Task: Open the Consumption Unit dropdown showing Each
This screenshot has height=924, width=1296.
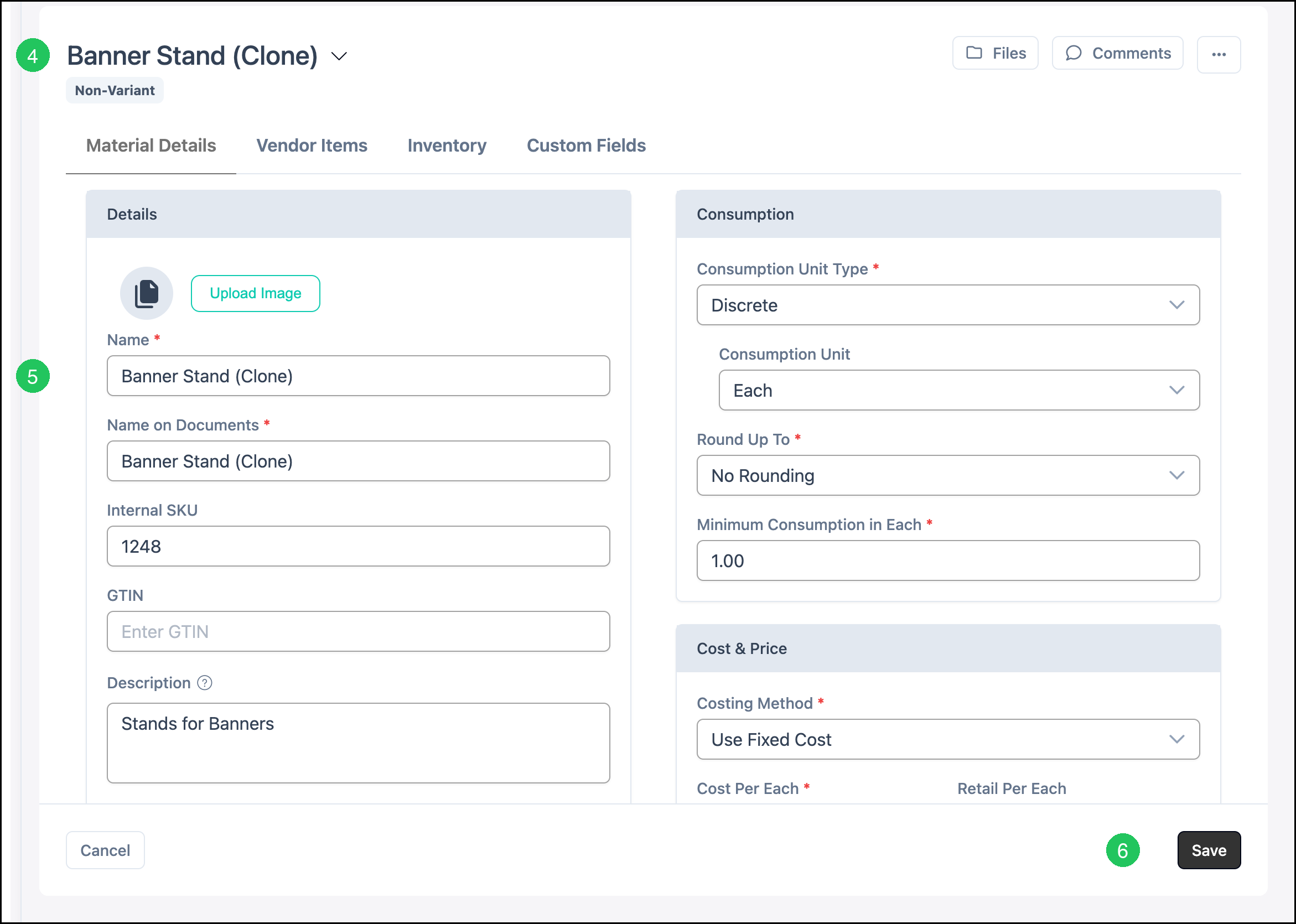Action: click(x=958, y=390)
